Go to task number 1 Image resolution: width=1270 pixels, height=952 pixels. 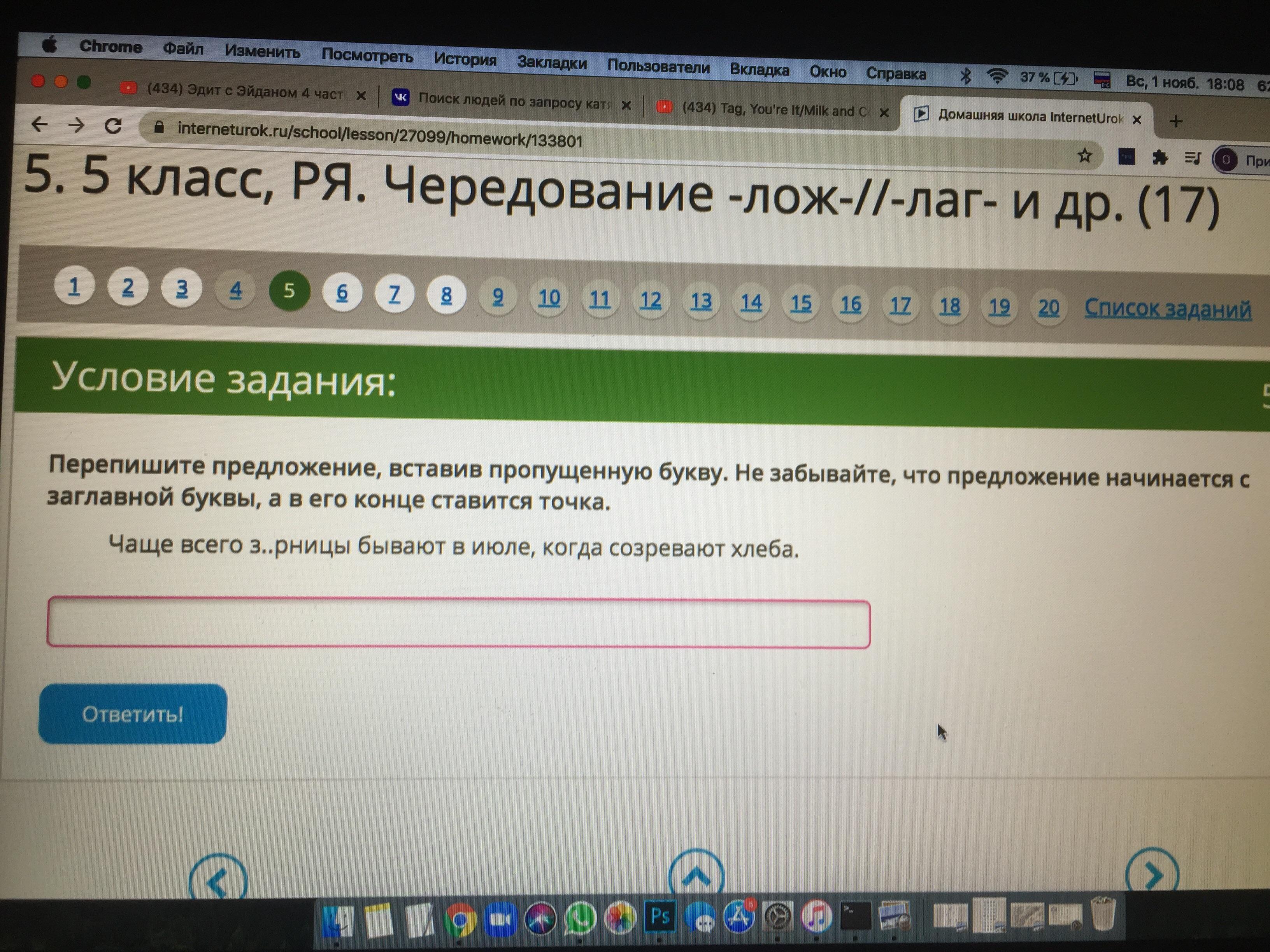74,286
